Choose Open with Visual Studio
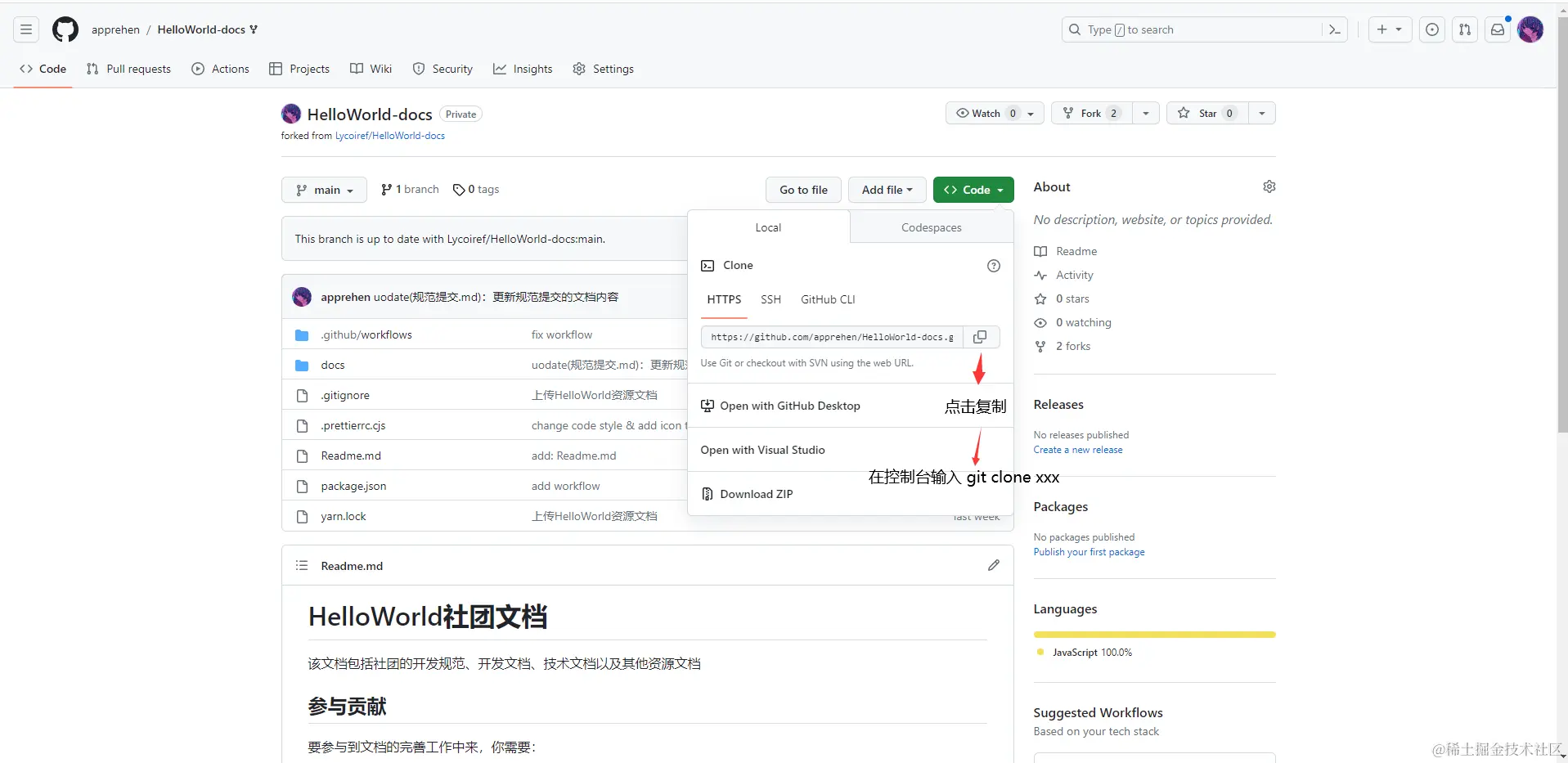1568x763 pixels. (851, 450)
